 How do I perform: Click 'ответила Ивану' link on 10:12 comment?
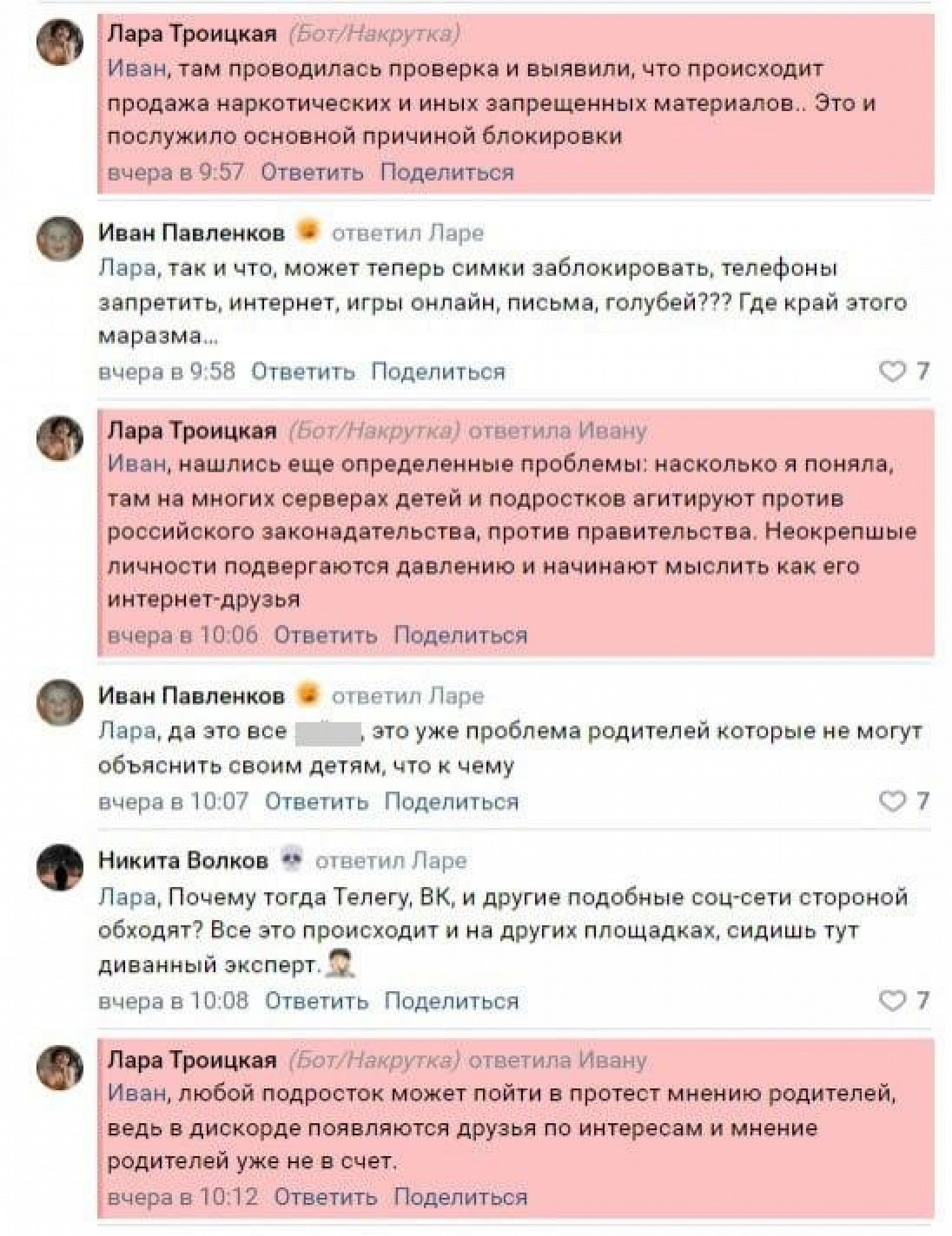(558, 1060)
